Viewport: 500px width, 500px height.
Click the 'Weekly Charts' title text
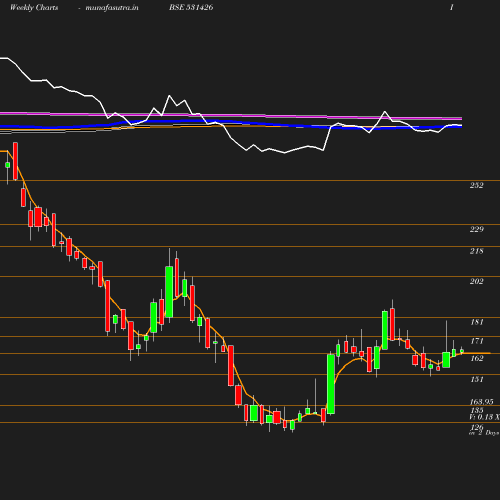click(x=34, y=7)
